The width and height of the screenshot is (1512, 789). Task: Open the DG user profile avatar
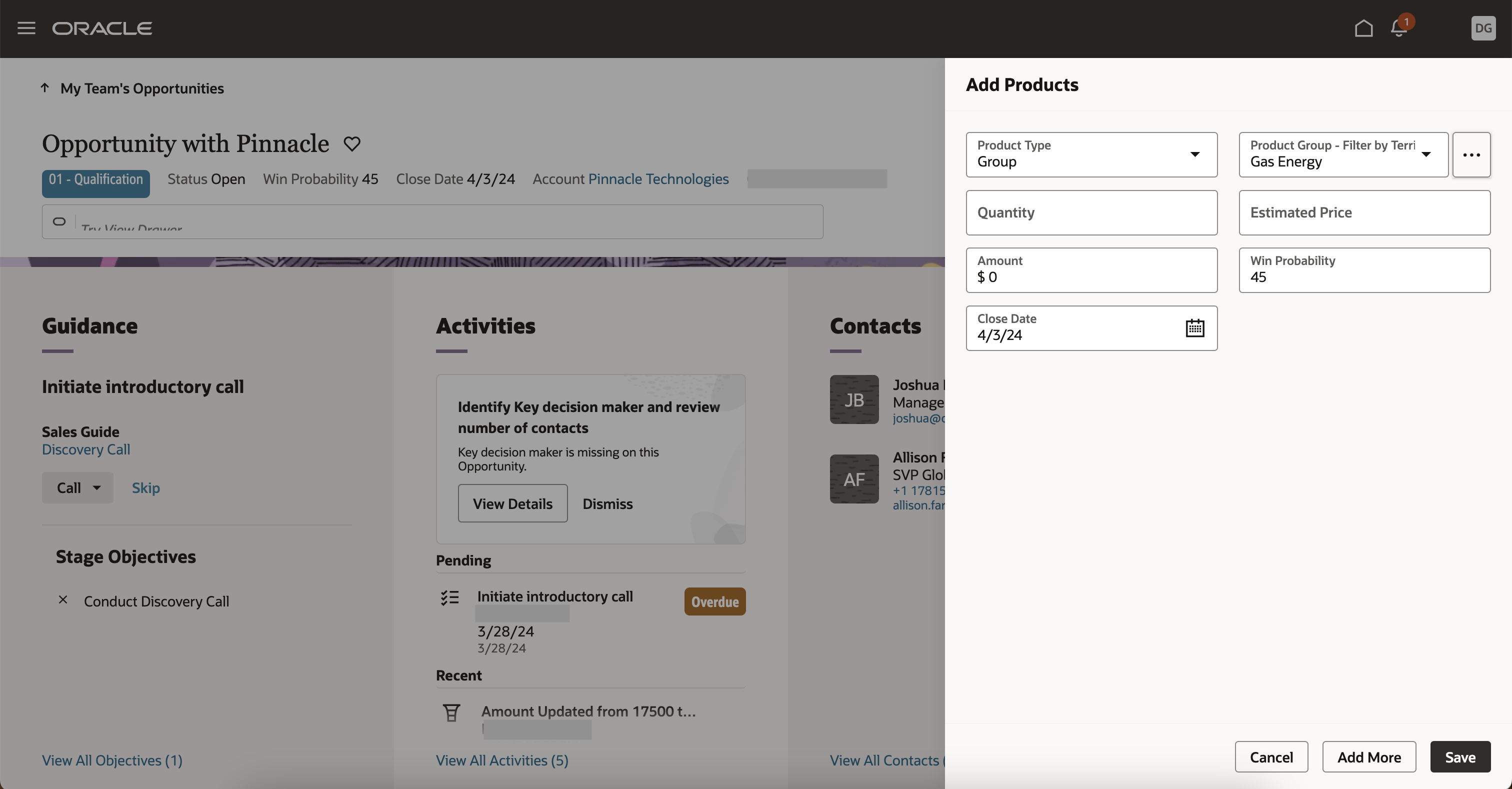1483,28
